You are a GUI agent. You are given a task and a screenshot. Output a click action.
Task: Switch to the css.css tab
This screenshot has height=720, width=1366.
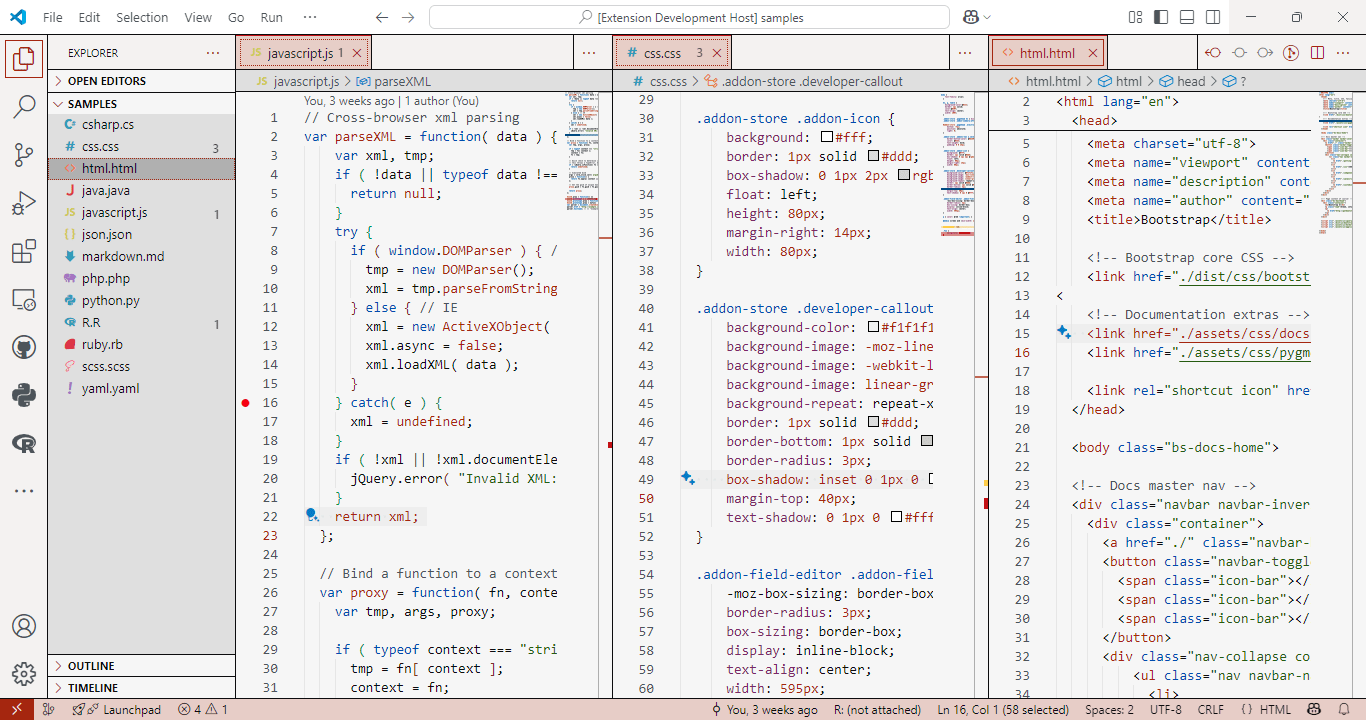click(x=672, y=53)
